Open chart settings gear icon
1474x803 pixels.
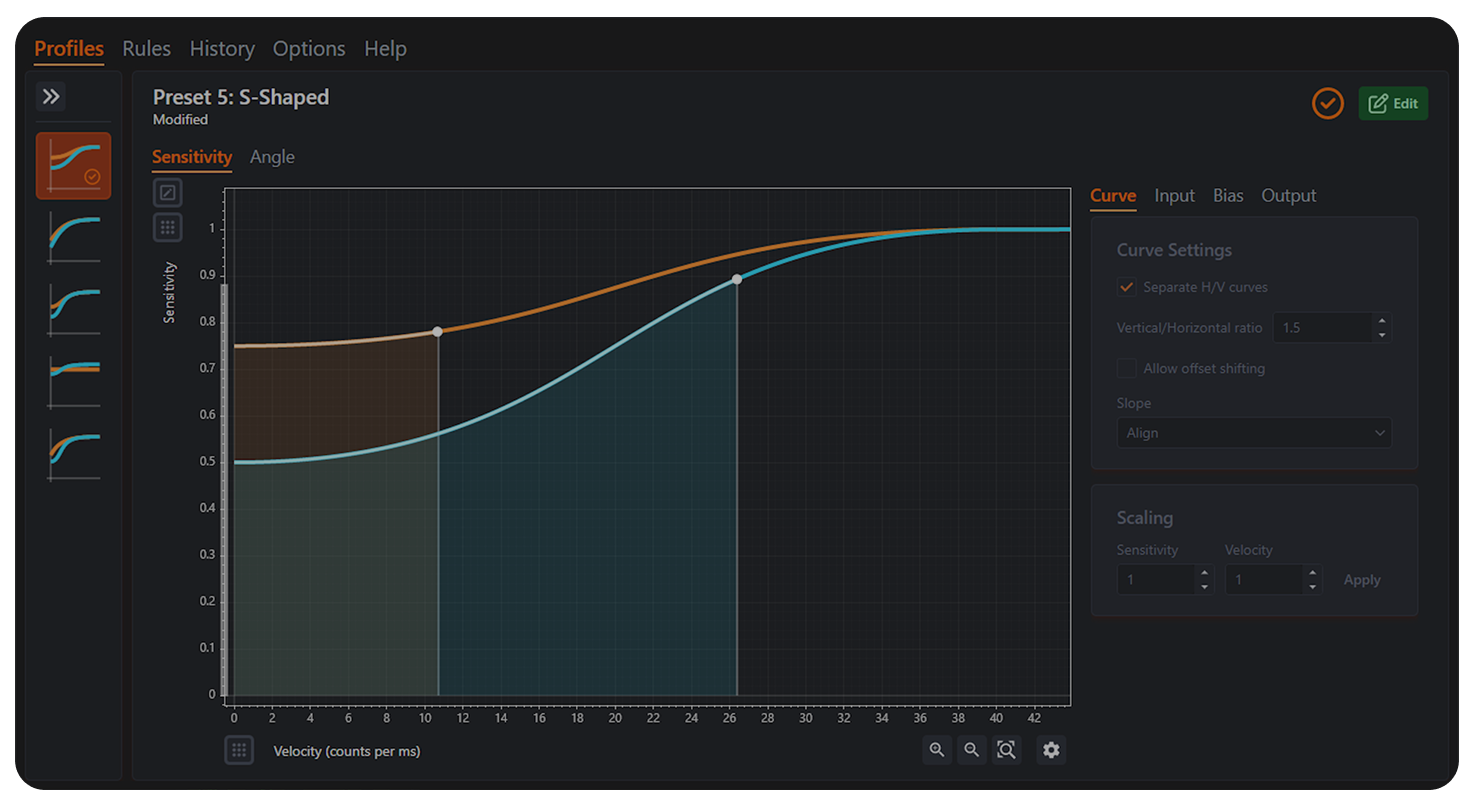(1050, 750)
